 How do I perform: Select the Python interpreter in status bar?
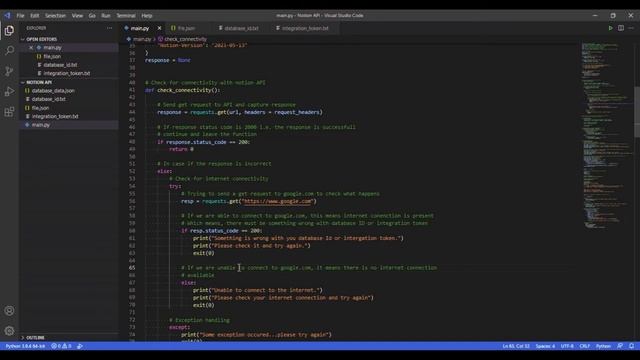(25, 346)
